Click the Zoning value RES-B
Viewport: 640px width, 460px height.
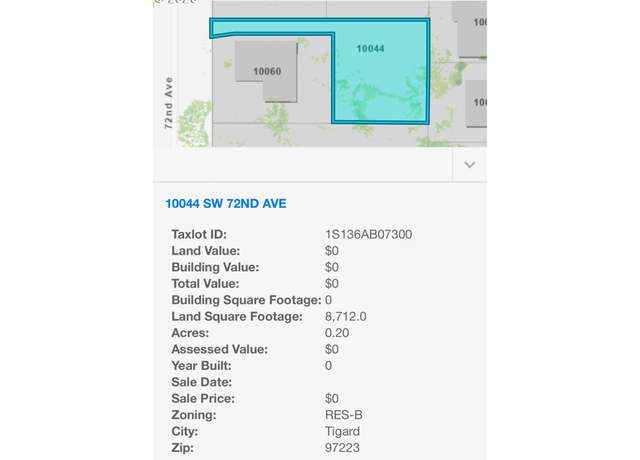[344, 415]
